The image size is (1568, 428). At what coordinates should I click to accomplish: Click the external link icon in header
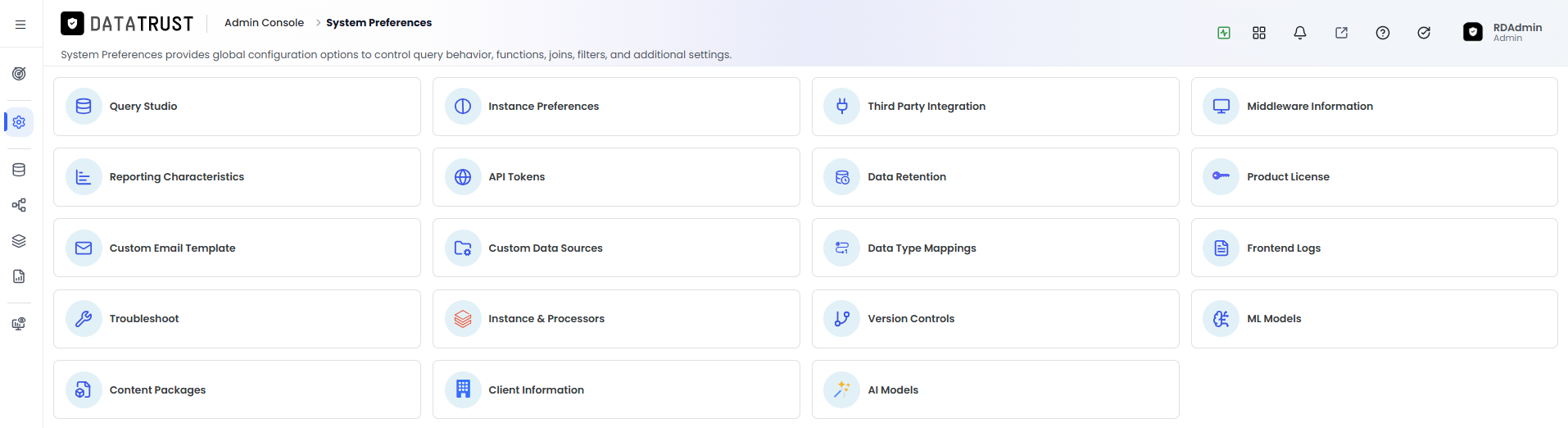[1341, 33]
